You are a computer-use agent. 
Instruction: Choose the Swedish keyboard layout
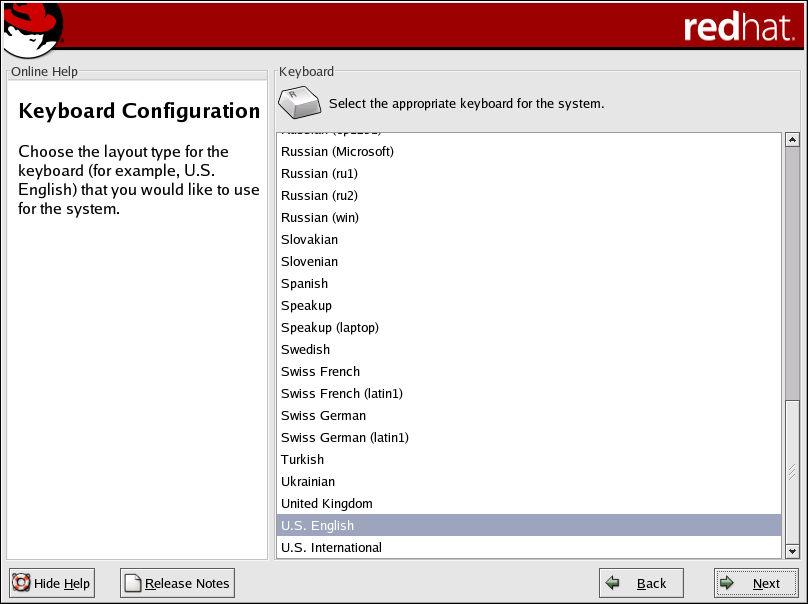pos(305,349)
